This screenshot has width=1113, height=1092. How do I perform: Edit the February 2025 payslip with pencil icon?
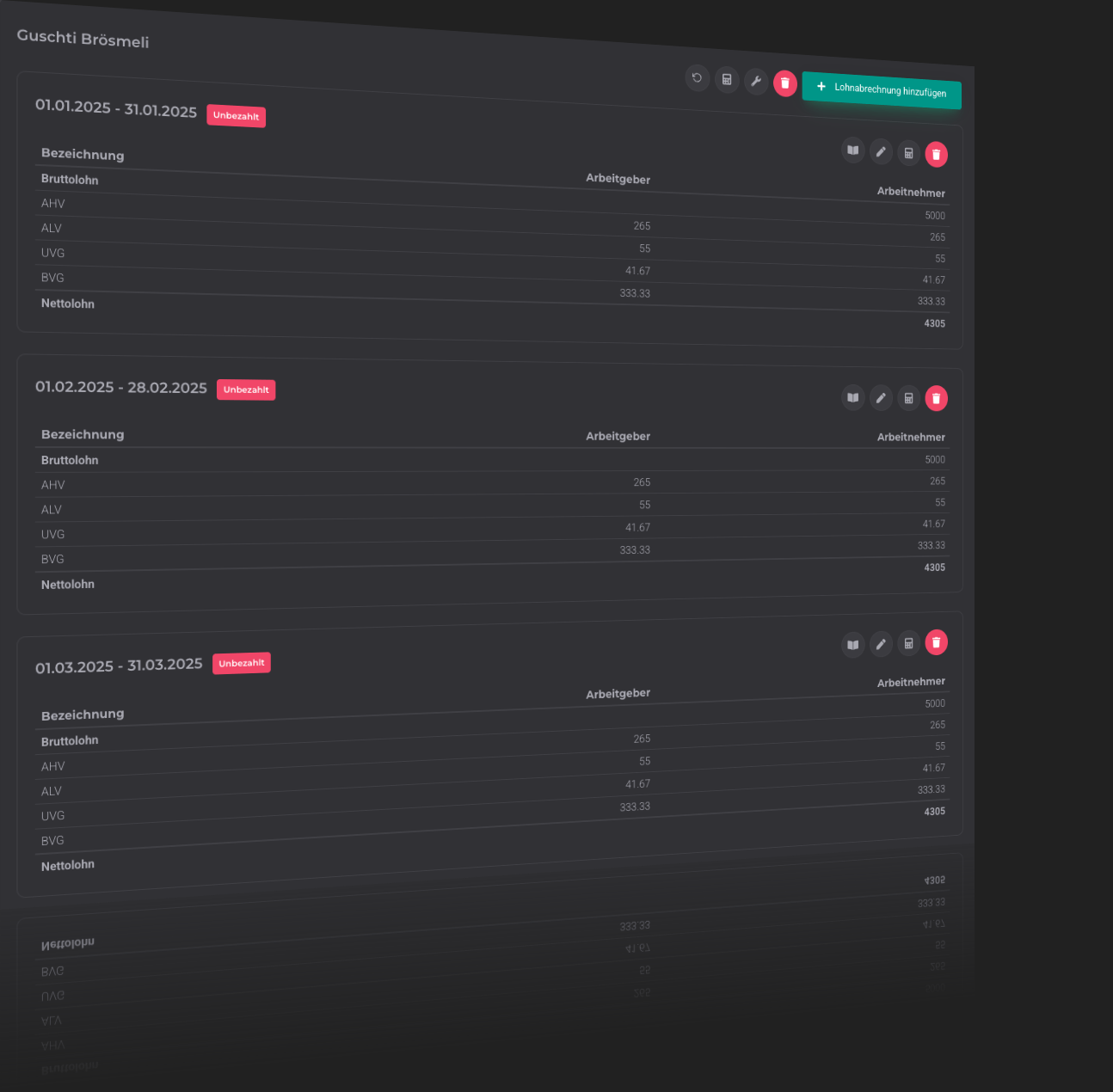881,398
